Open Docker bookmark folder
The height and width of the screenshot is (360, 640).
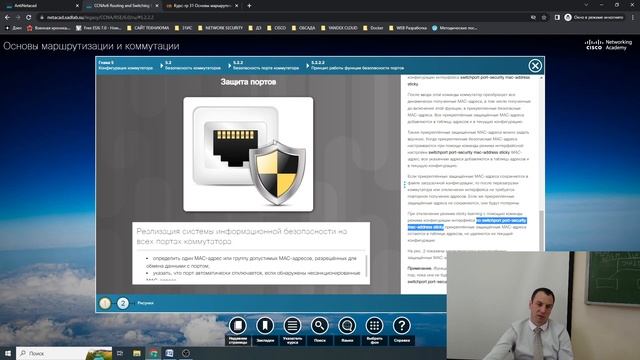pyautogui.click(x=373, y=28)
